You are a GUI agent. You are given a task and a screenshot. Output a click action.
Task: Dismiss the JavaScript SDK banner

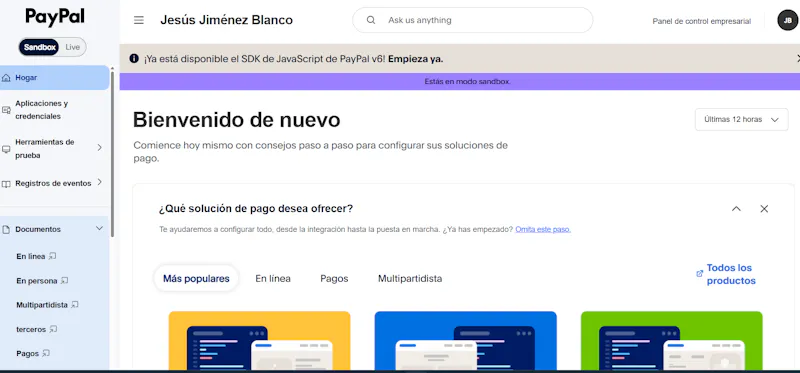click(x=798, y=59)
